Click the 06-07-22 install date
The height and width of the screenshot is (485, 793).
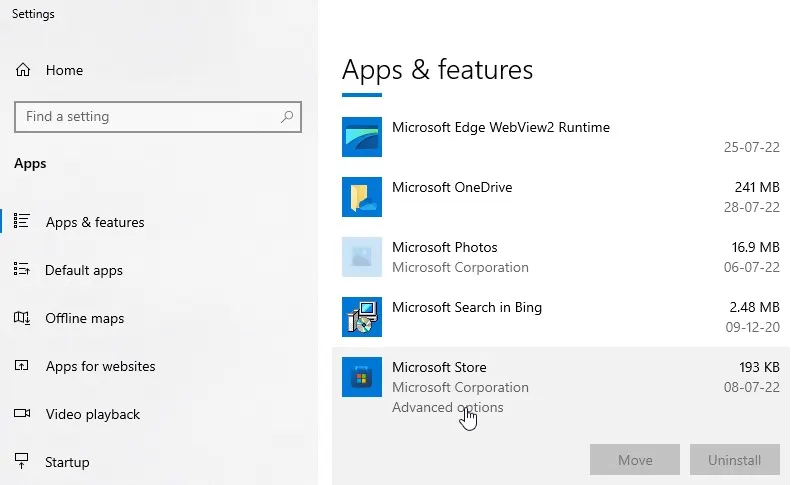click(752, 267)
